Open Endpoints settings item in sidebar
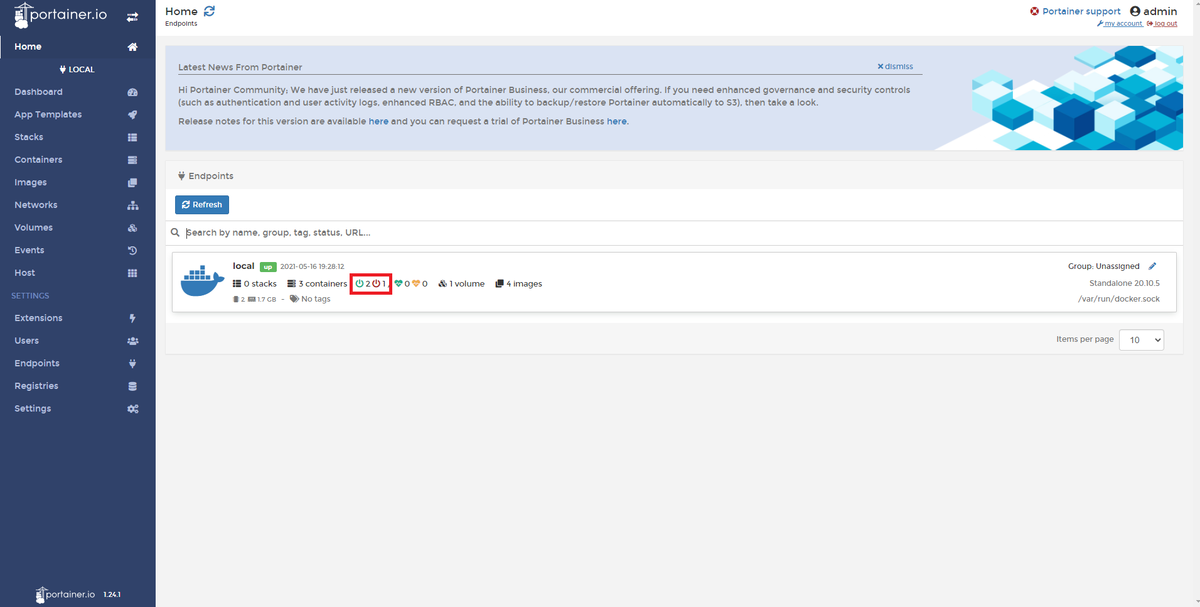Viewport: 1200px width, 607px height. [37, 363]
